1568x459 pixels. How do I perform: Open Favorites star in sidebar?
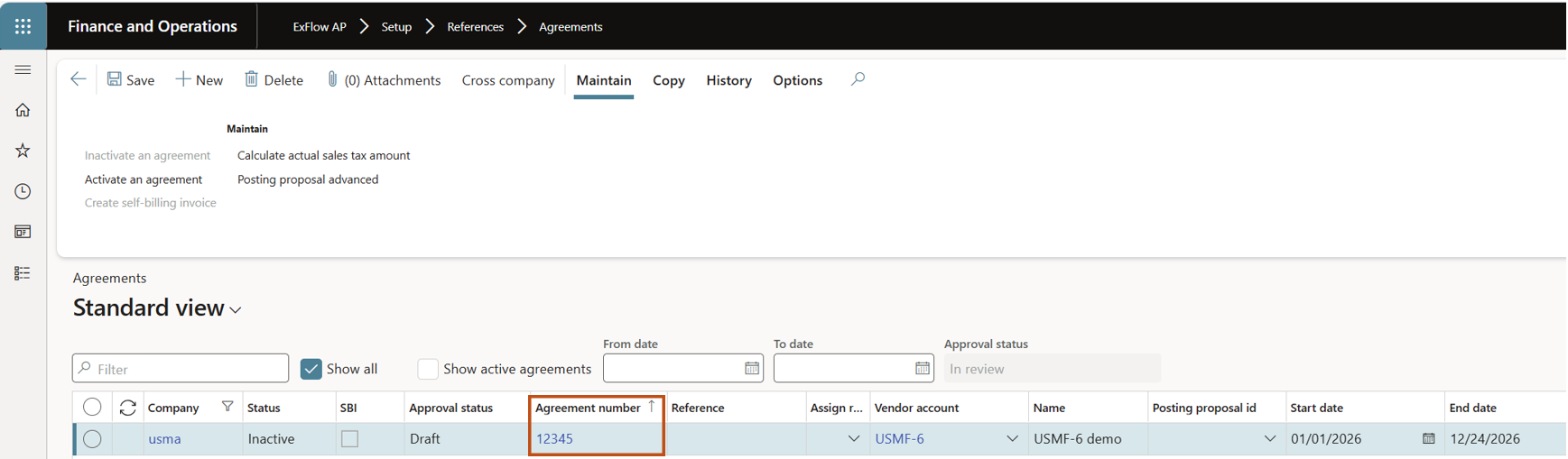(23, 151)
